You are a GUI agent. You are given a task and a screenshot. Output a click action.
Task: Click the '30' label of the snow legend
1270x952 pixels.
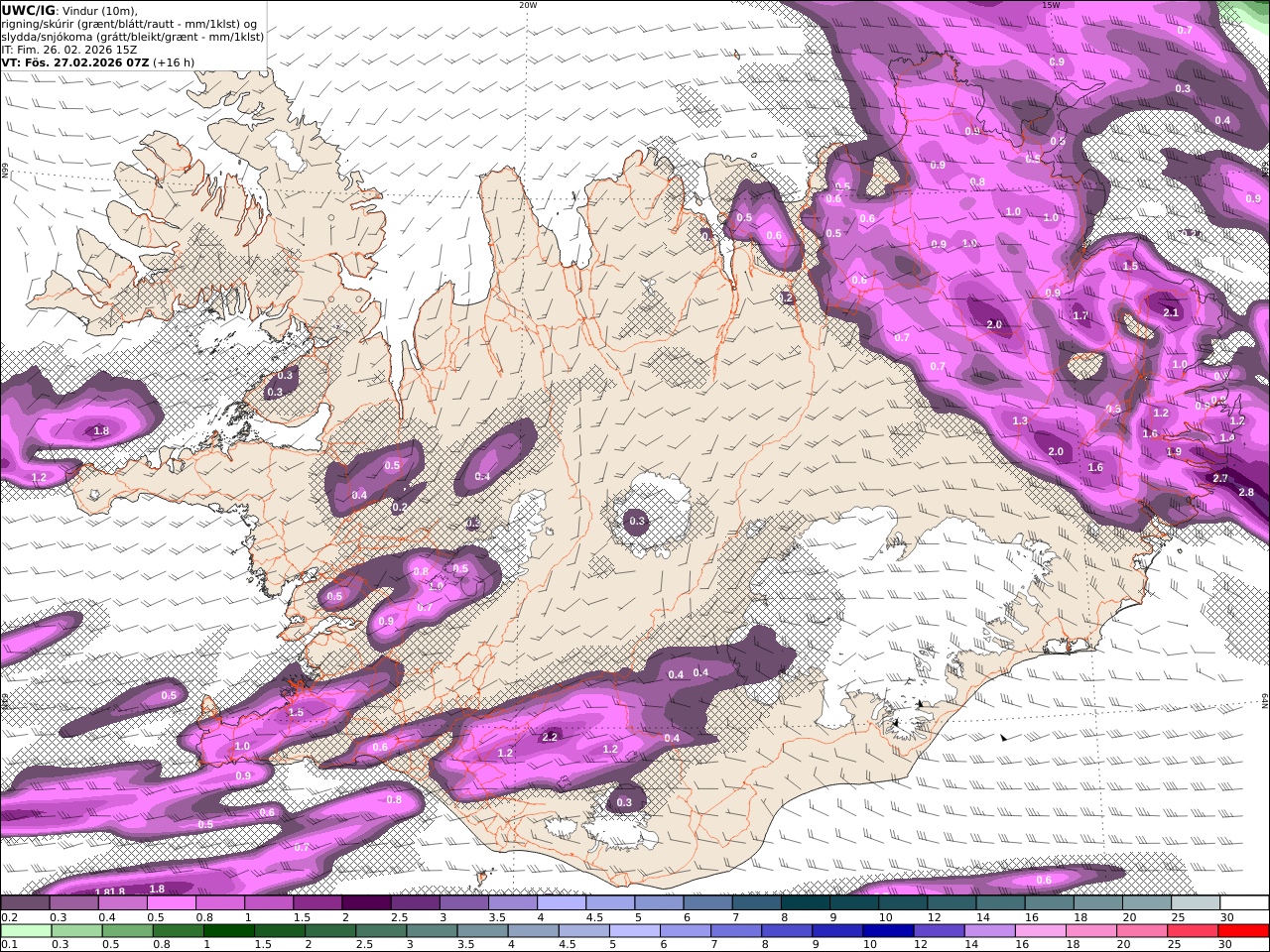coord(1226,917)
